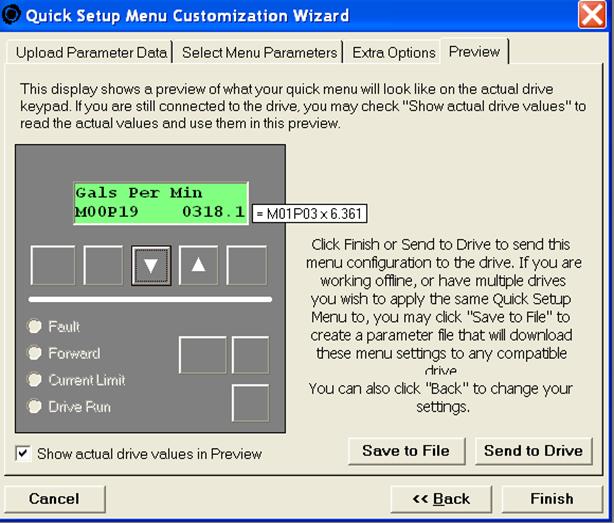Click the Fault indicator light
The width and height of the screenshot is (614, 523).
(x=35, y=326)
